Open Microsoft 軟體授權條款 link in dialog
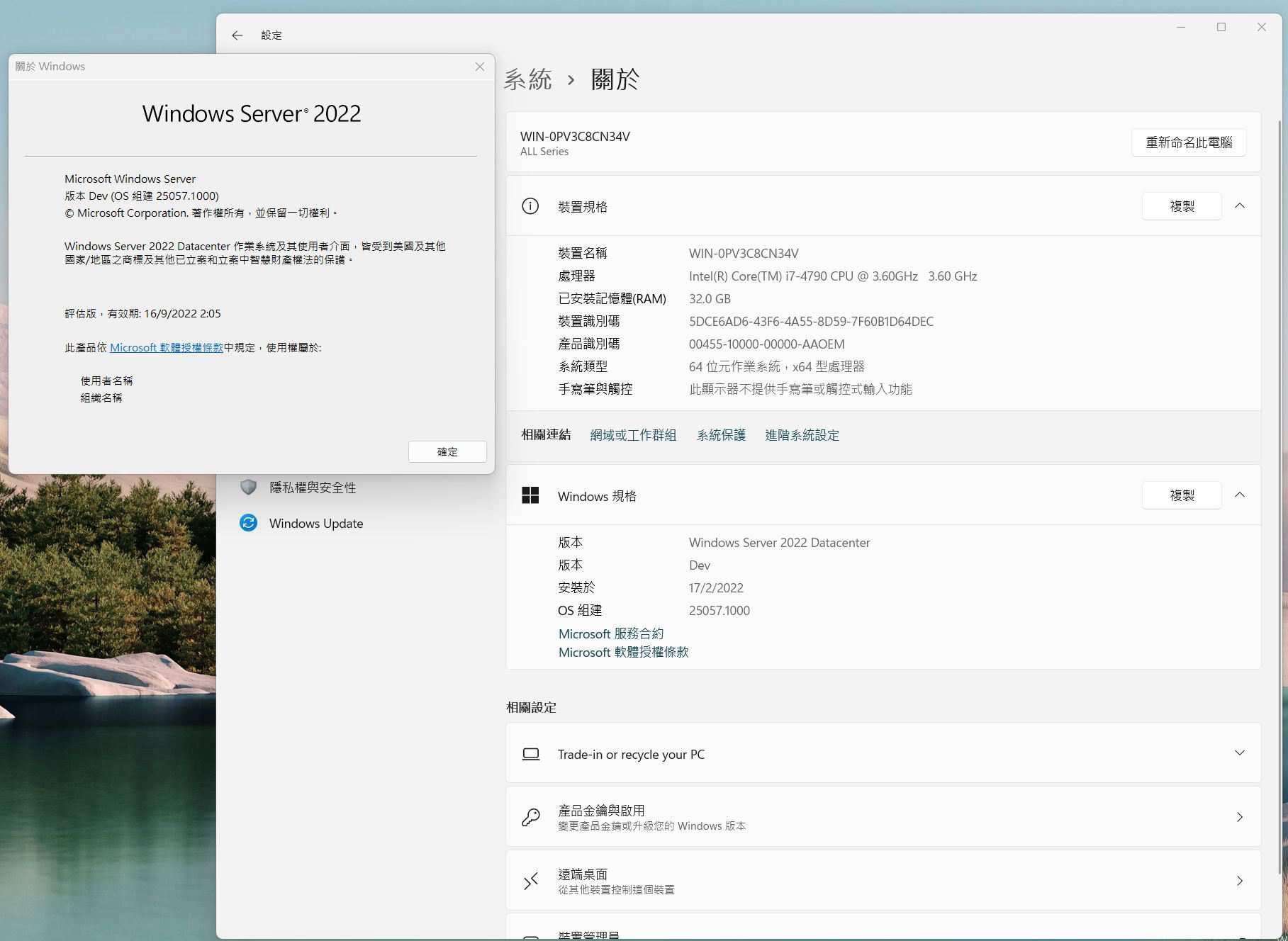The width and height of the screenshot is (1288, 941). pyautogui.click(x=167, y=347)
